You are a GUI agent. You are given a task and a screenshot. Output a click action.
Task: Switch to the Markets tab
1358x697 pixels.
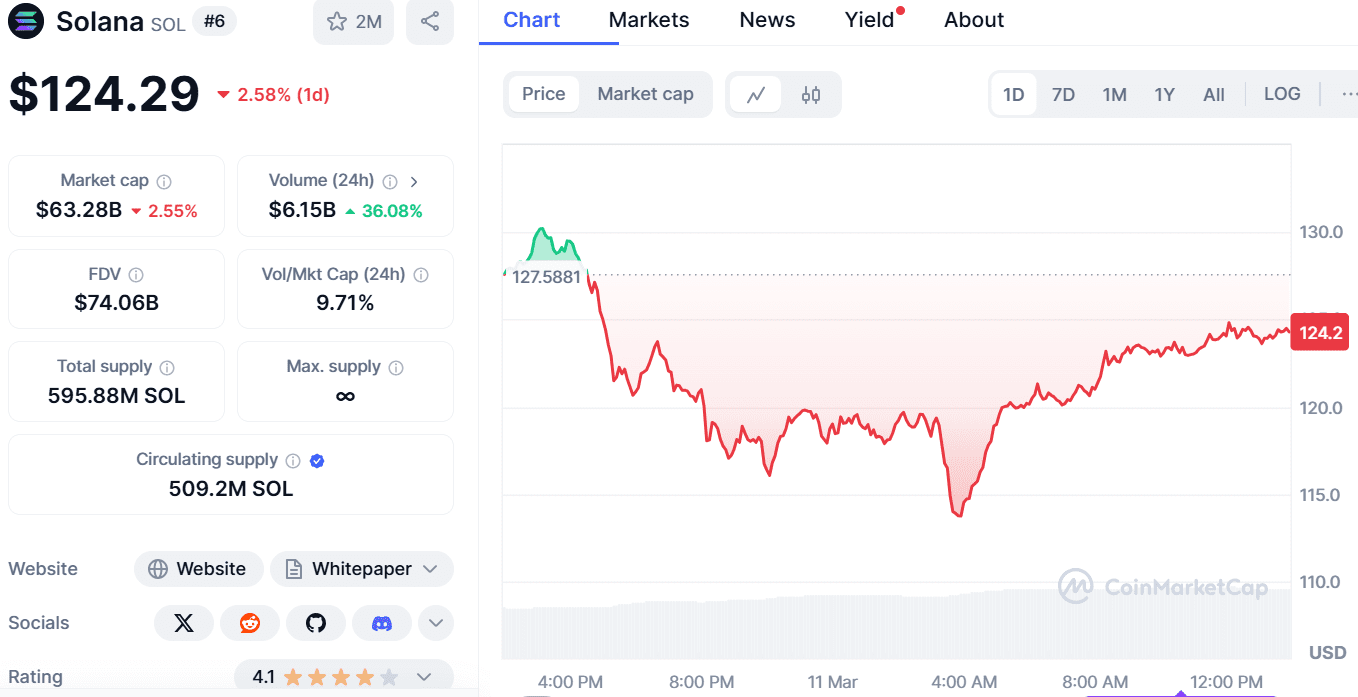[648, 19]
